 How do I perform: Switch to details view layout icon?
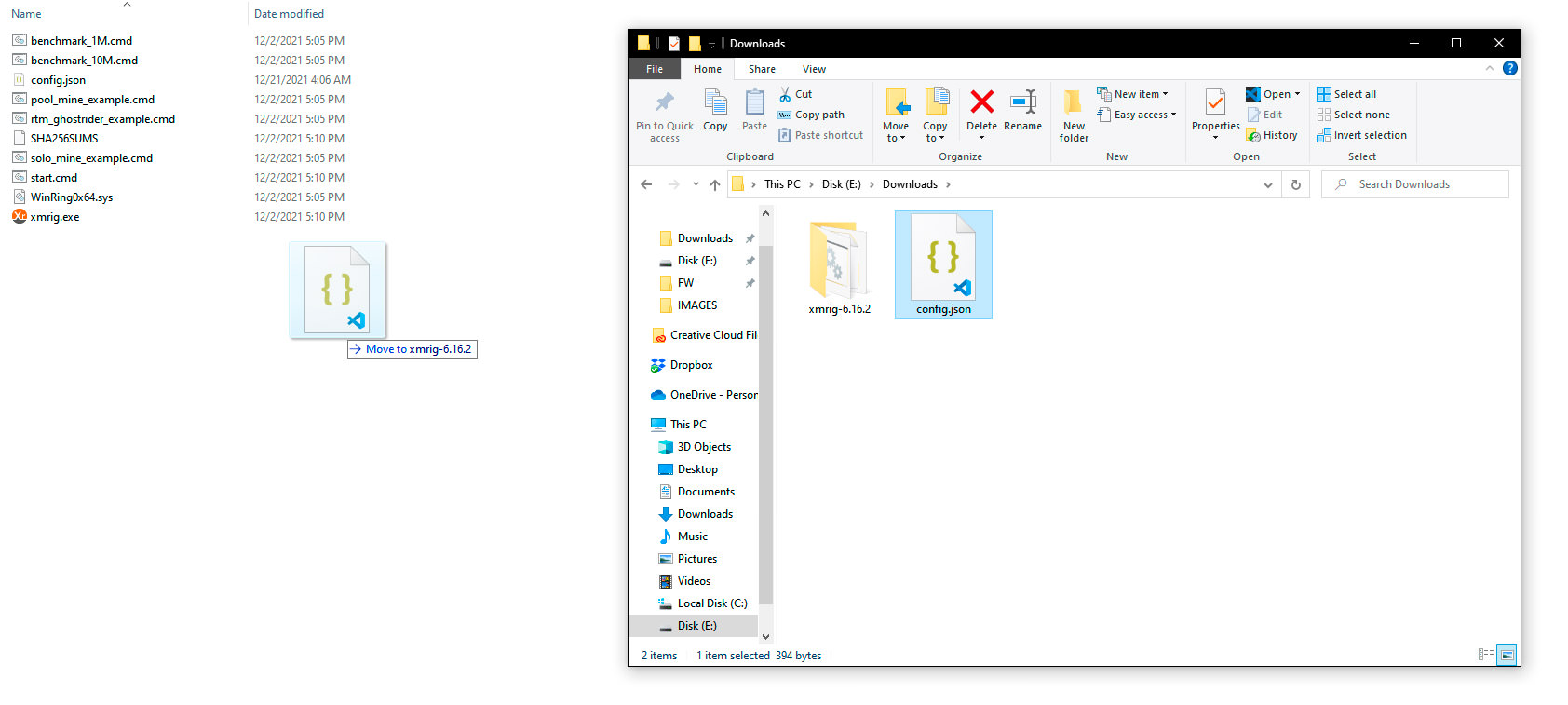pyautogui.click(x=1486, y=655)
